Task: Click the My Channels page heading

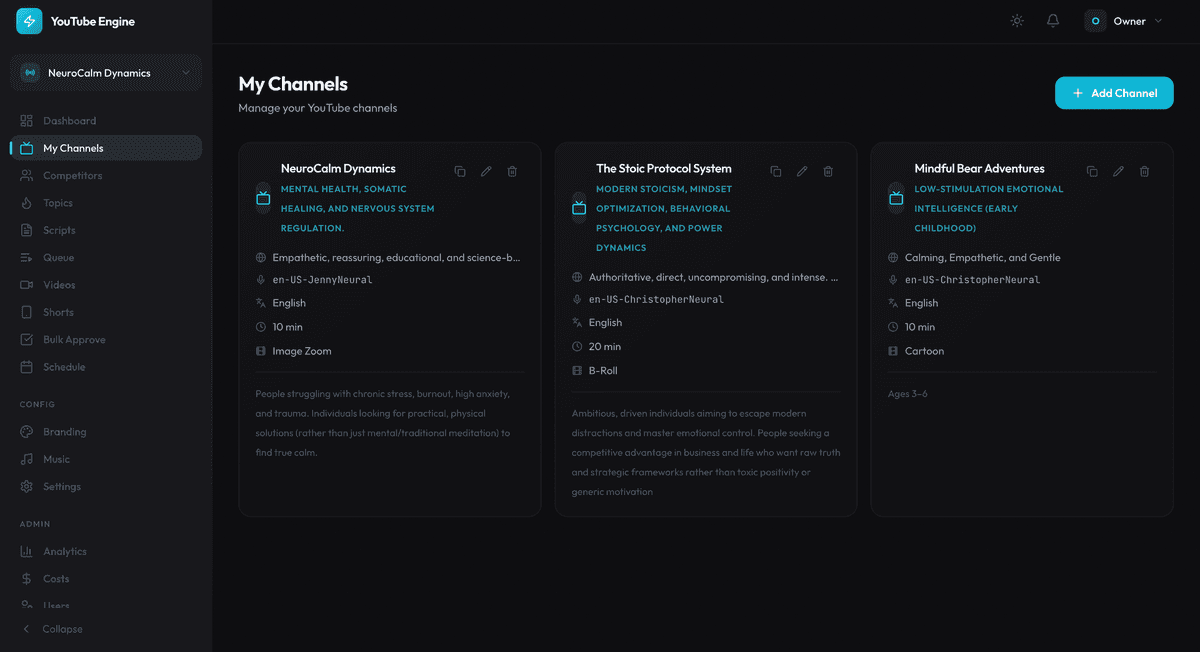Action: (x=293, y=84)
